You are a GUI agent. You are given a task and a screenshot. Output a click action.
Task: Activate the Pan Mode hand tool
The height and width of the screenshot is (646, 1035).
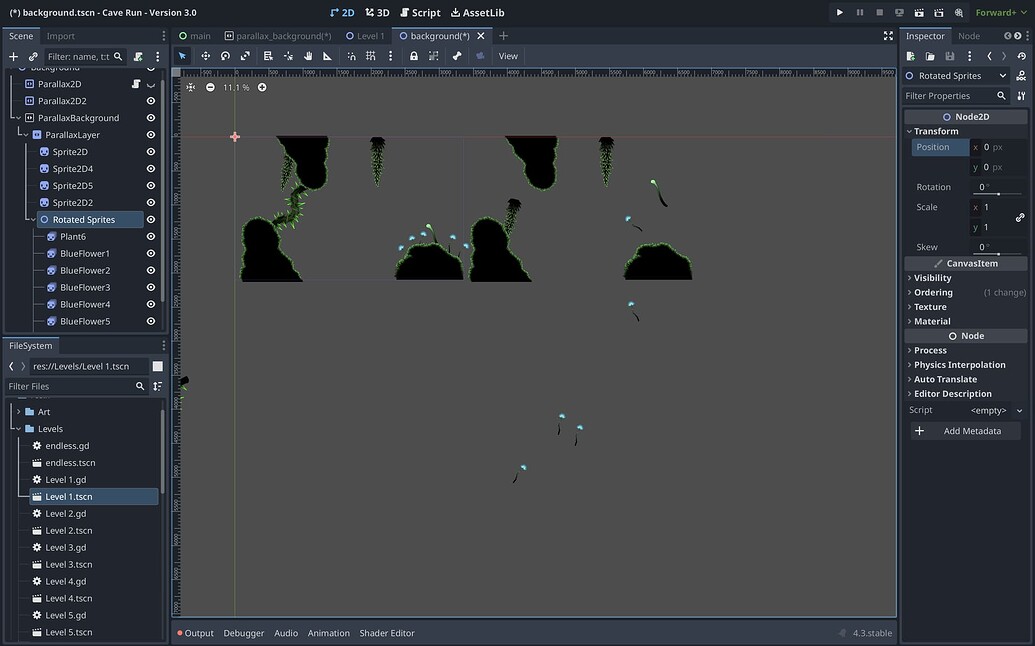[x=308, y=56]
